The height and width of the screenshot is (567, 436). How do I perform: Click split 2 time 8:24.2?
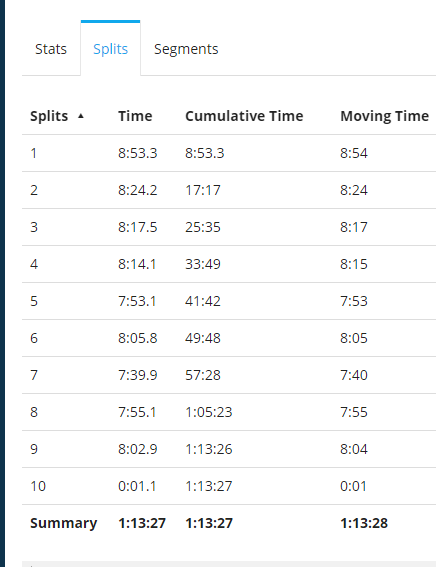pos(138,190)
